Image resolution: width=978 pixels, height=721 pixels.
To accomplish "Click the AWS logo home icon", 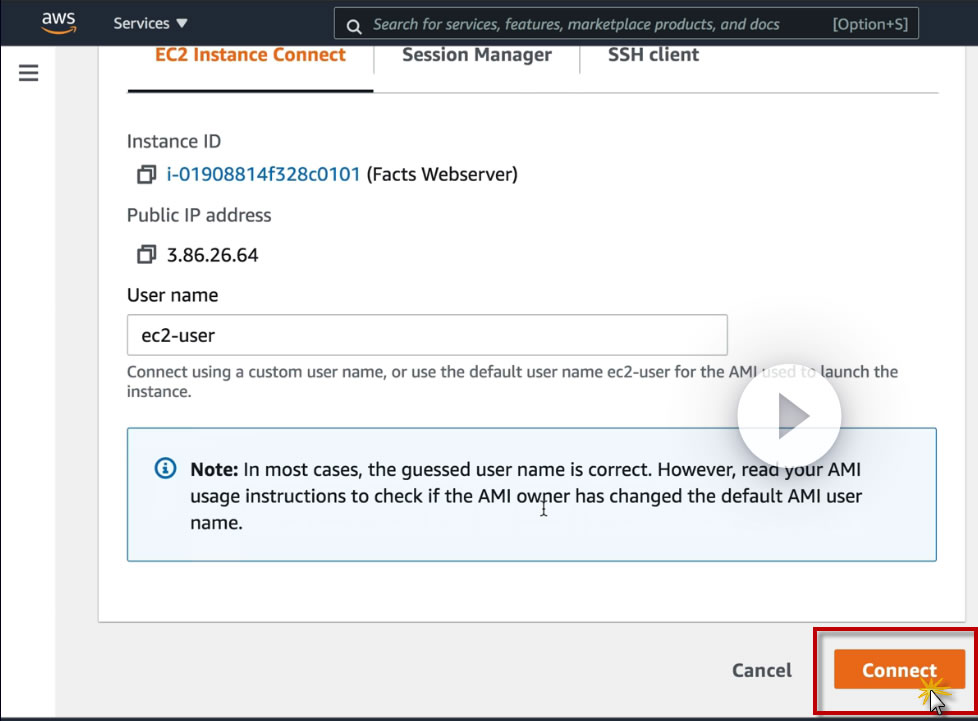I will click(x=59, y=22).
